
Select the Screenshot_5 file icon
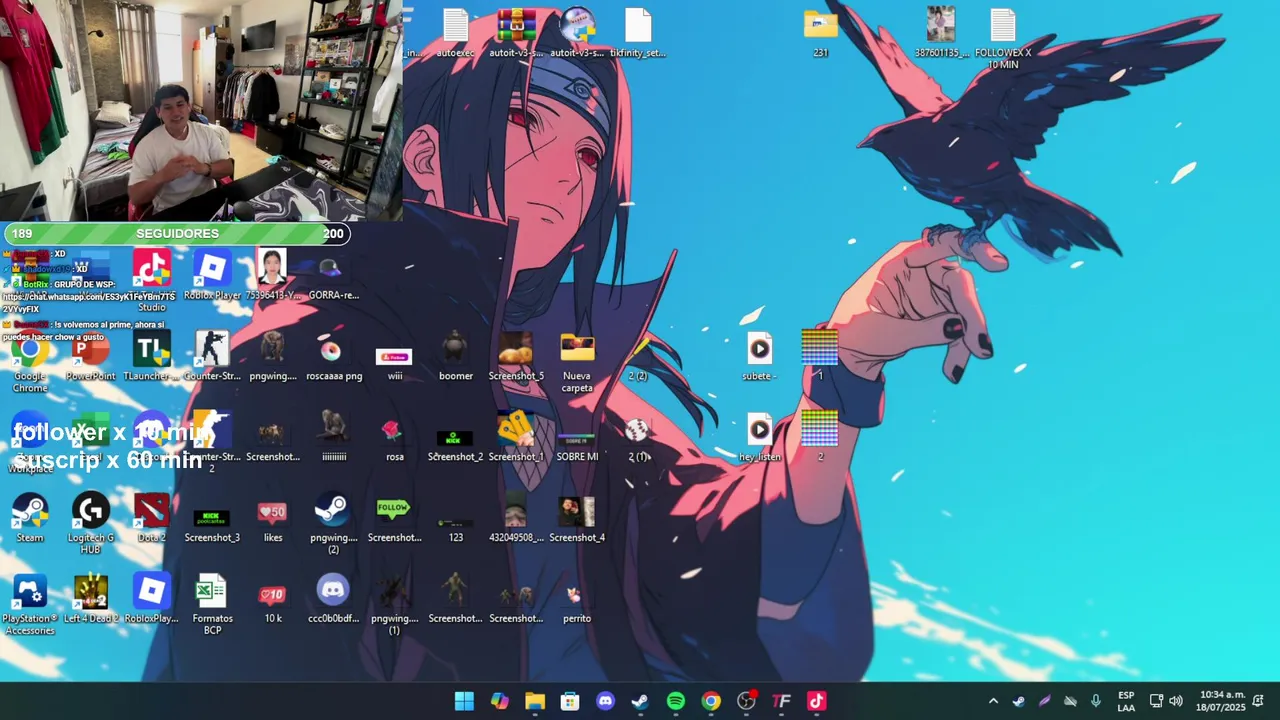516,358
